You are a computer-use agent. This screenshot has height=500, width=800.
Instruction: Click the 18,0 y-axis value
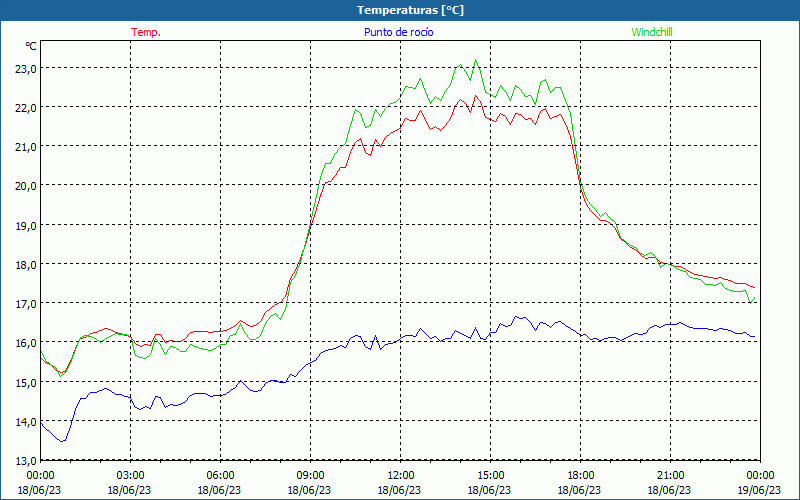(x=26, y=264)
